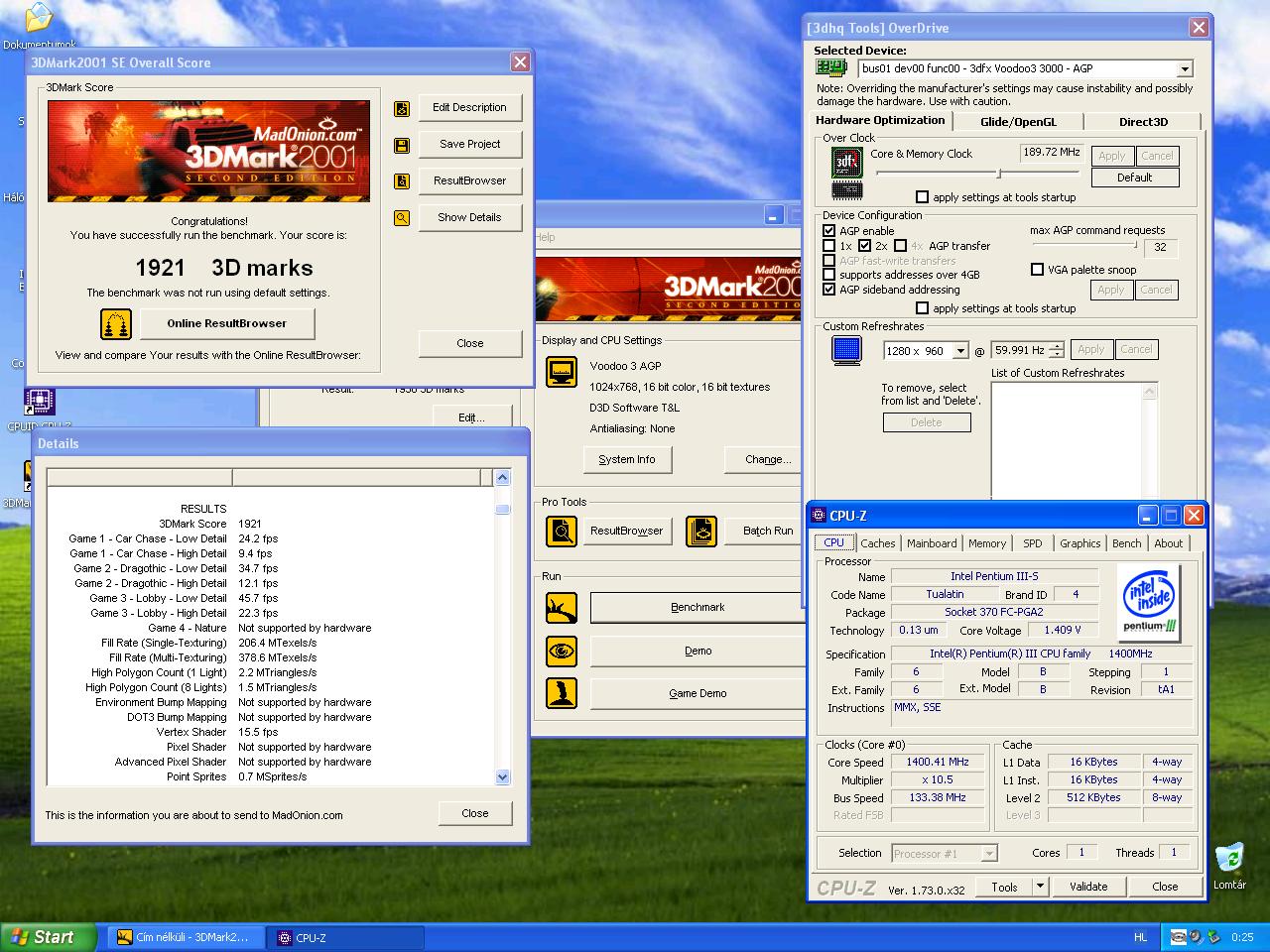Open the CPU-Z Tools dropdown arrow
Viewport: 1270px width, 952px height.
tap(1040, 887)
